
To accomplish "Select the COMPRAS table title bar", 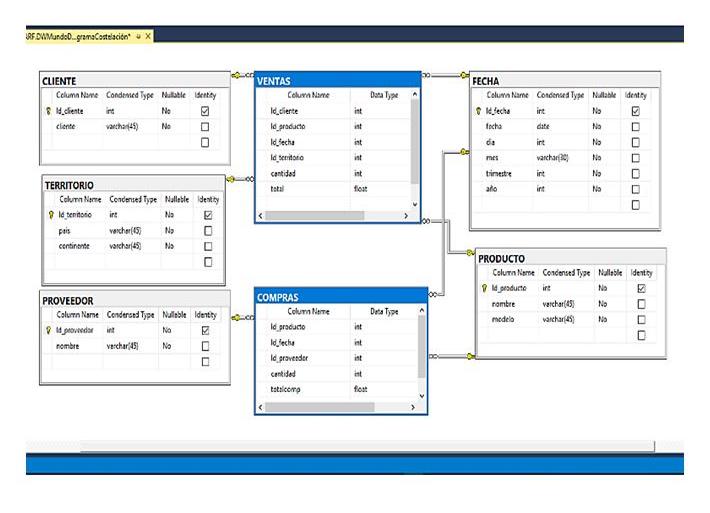I will (341, 297).
